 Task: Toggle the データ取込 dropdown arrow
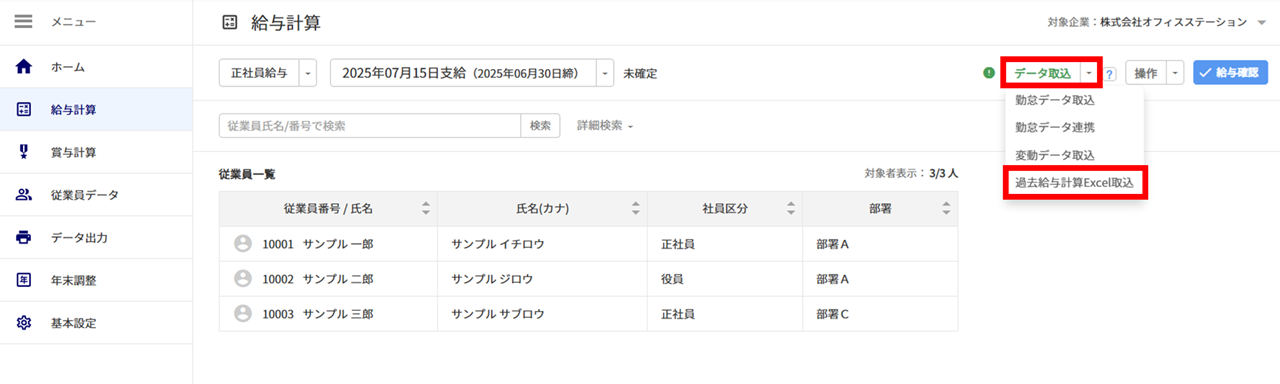tap(1088, 73)
